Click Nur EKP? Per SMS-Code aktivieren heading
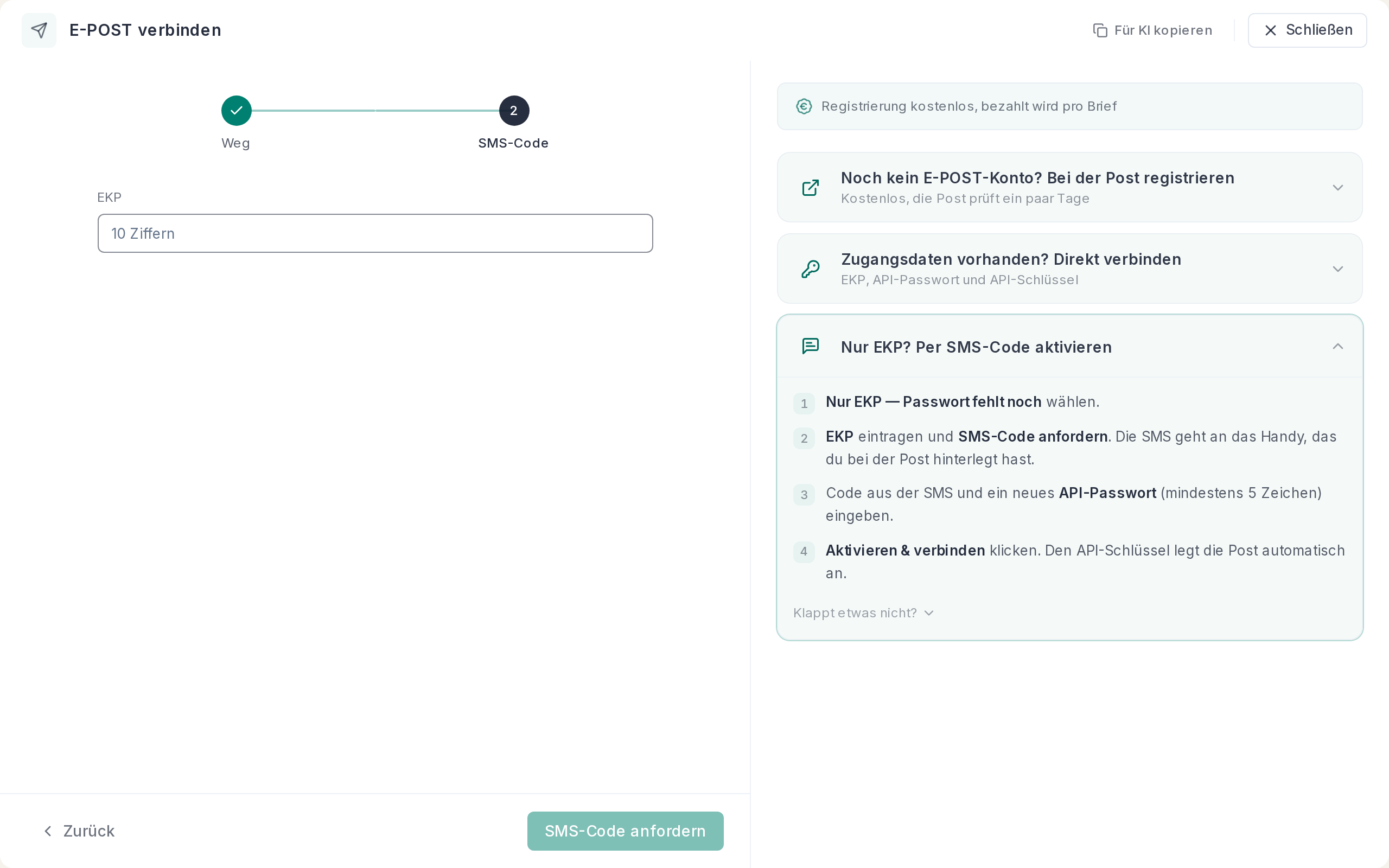 point(976,347)
